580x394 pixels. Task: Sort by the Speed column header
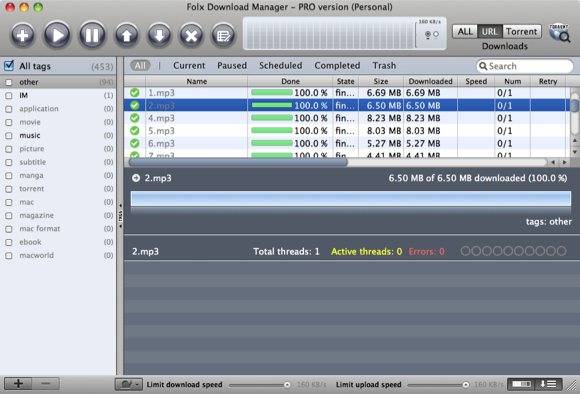tap(476, 81)
